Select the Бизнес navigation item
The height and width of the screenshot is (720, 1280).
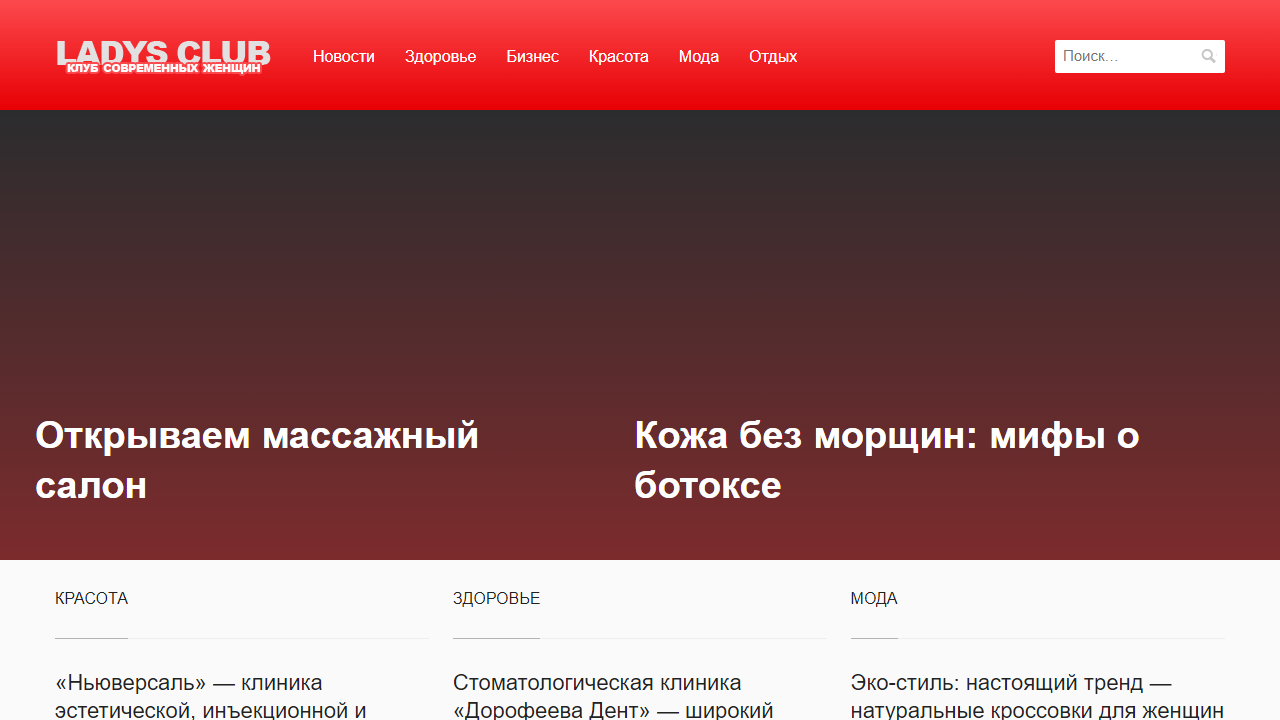(x=533, y=56)
